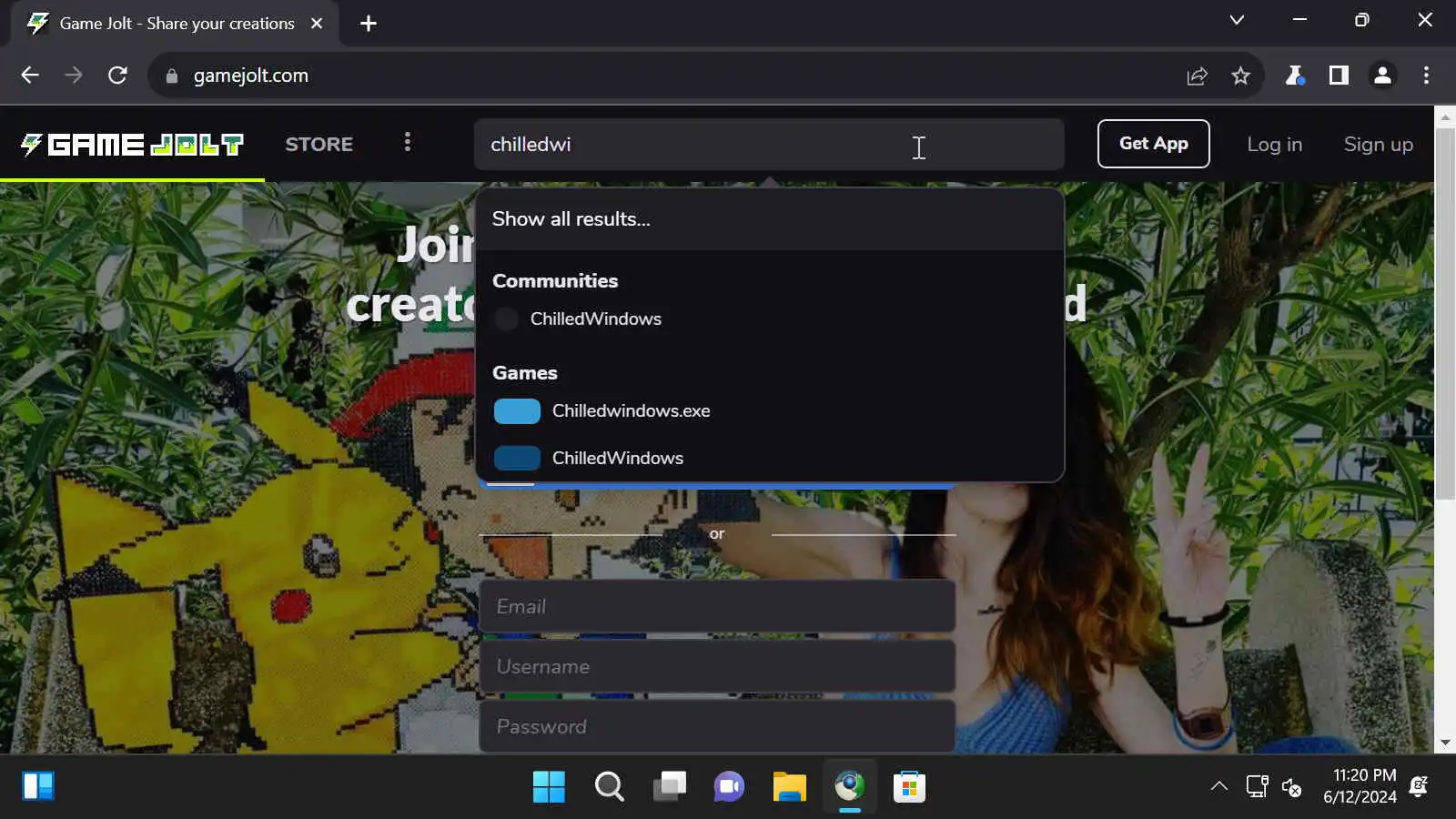Open a new browser tab

pos(368,24)
